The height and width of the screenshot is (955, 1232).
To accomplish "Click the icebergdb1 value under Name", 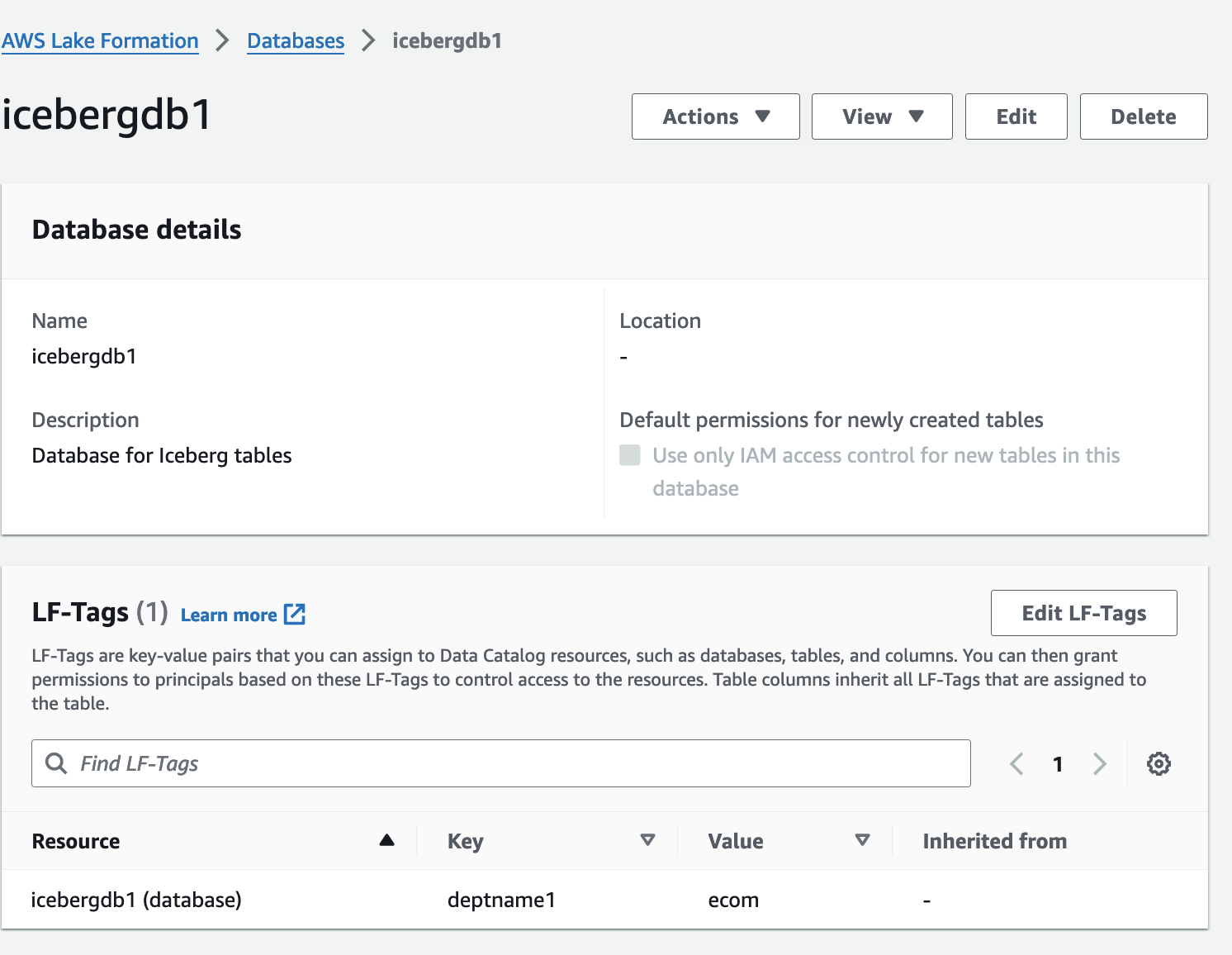I will coord(84,356).
